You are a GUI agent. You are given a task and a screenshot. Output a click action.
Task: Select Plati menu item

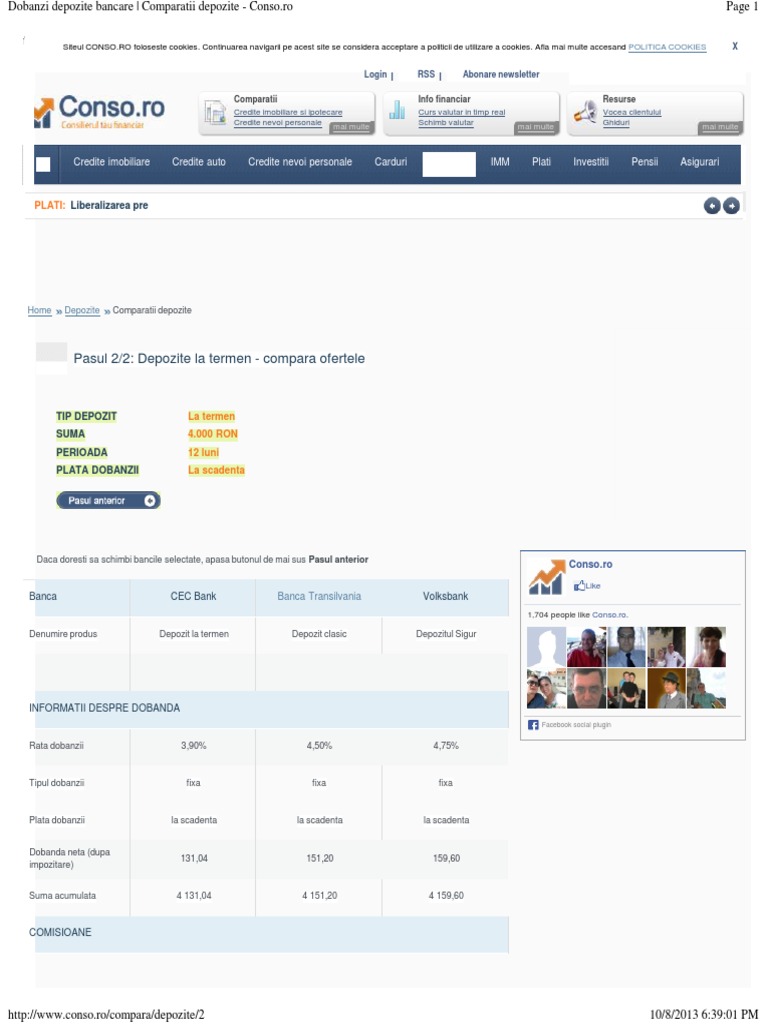[x=541, y=162]
